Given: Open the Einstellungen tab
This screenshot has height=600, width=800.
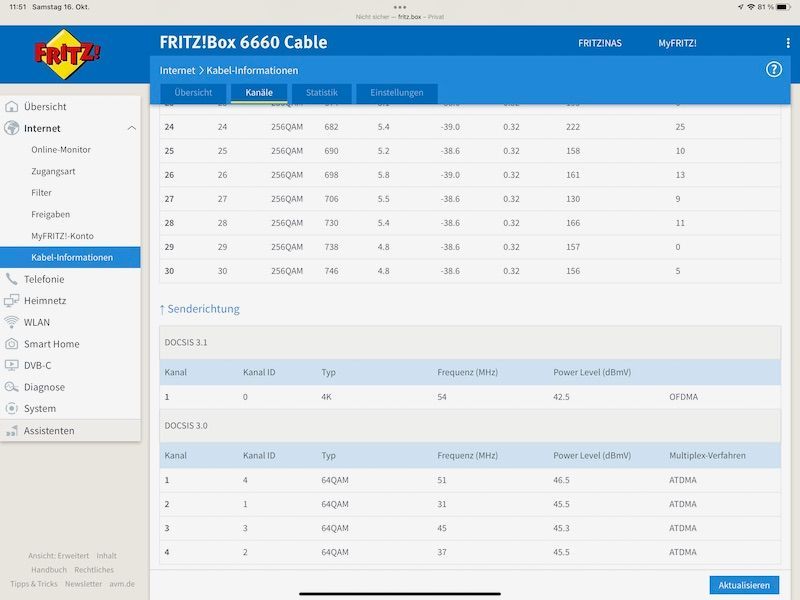Looking at the screenshot, I should pyautogui.click(x=396, y=93).
